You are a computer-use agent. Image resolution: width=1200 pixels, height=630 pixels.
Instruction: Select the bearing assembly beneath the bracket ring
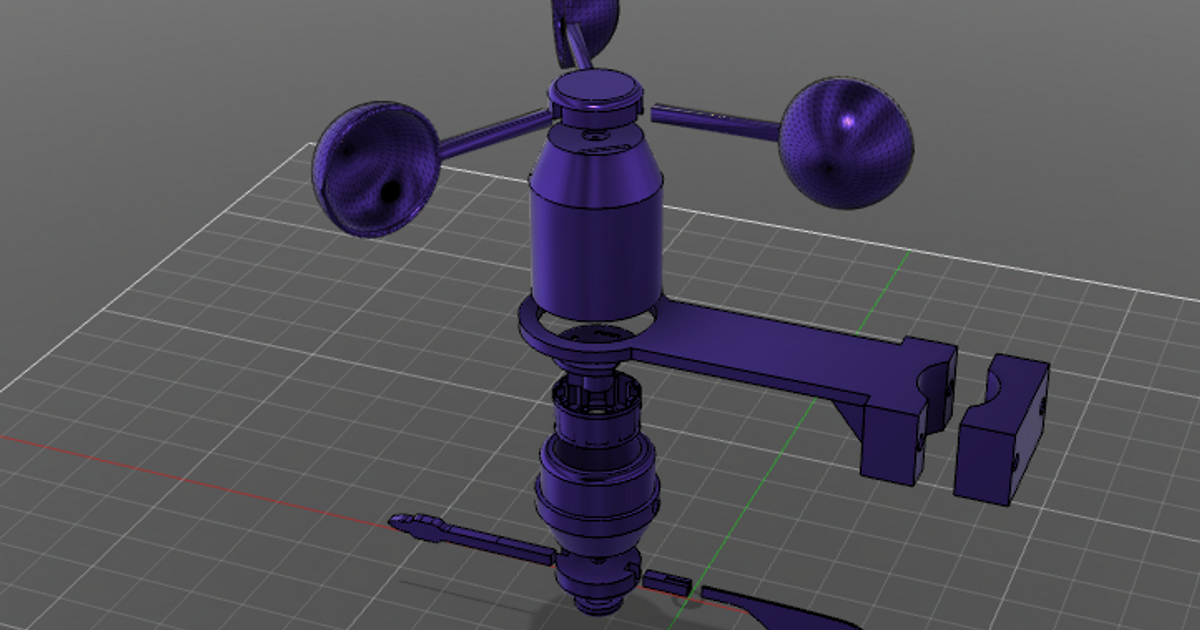(x=596, y=410)
